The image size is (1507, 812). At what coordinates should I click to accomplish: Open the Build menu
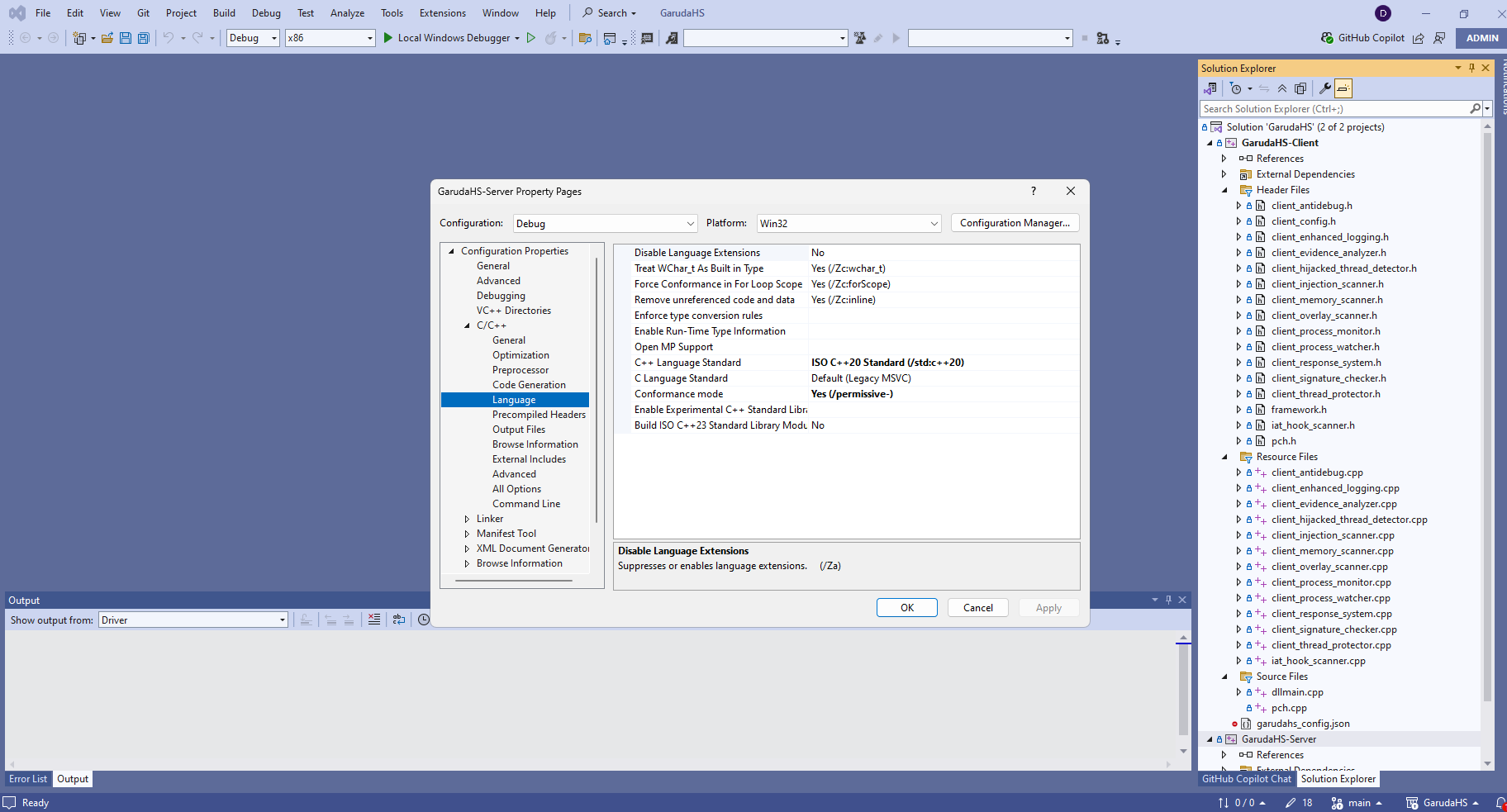[x=224, y=13]
